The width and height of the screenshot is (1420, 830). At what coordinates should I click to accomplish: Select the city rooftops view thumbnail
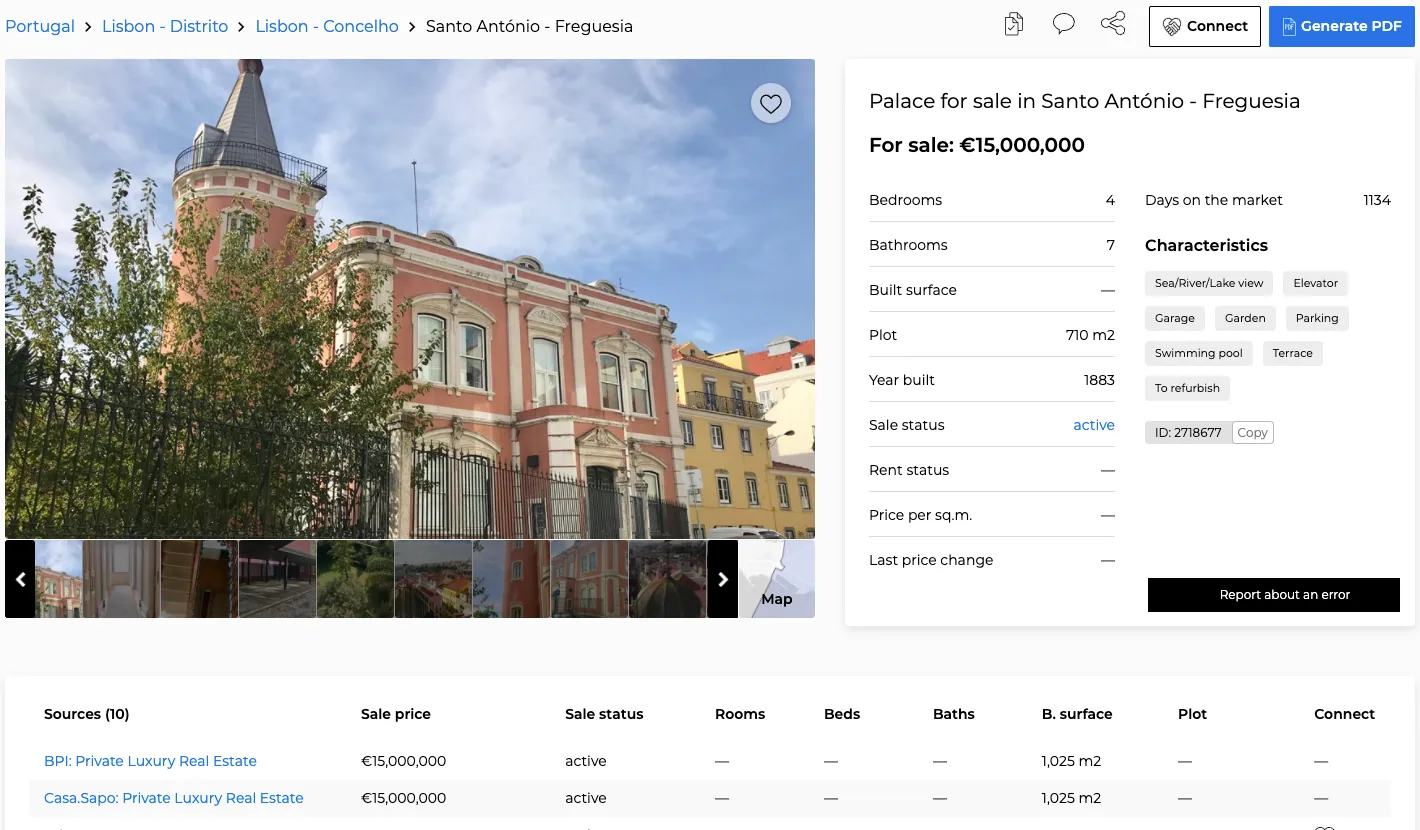pyautogui.click(x=433, y=579)
